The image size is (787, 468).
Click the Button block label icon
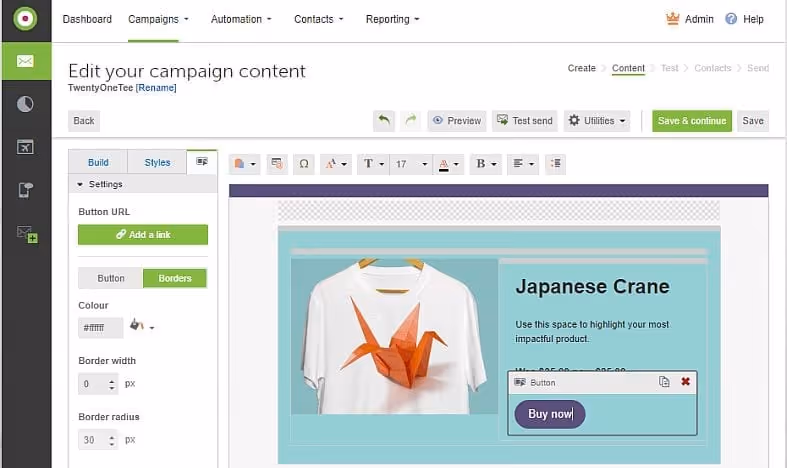520,383
